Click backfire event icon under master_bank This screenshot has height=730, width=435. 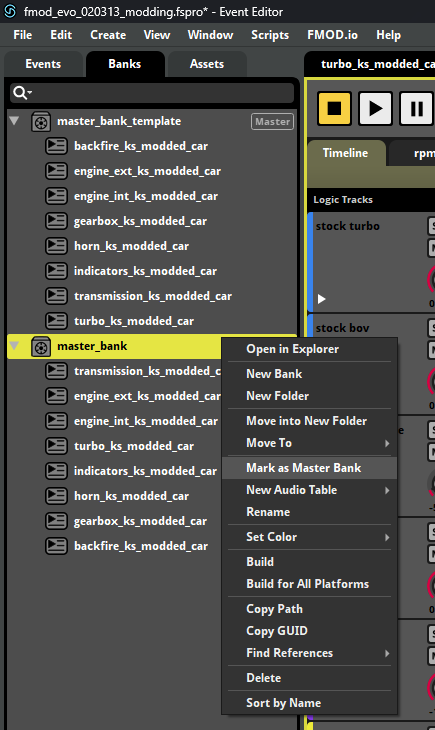tap(56, 546)
